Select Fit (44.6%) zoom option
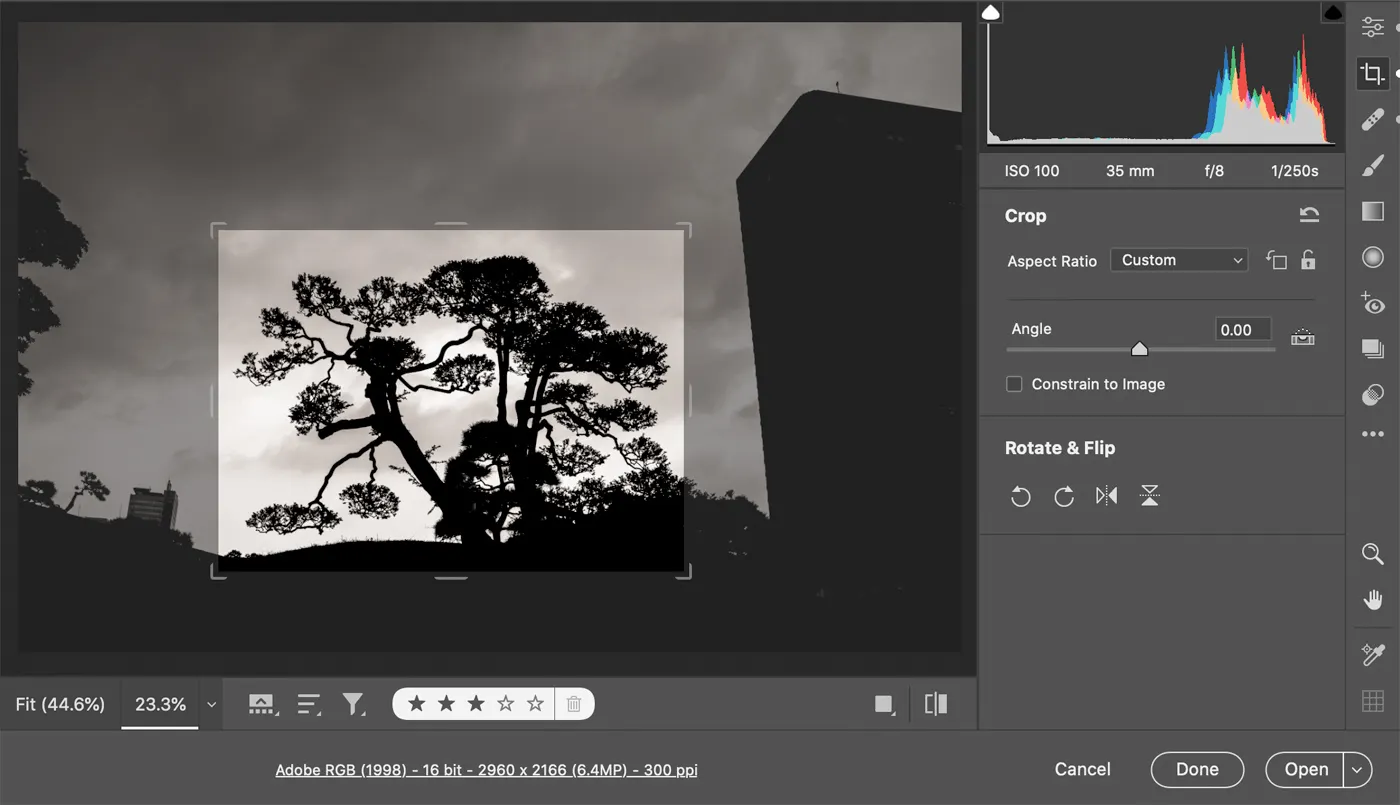Viewport: 1400px width, 805px height. click(60, 704)
